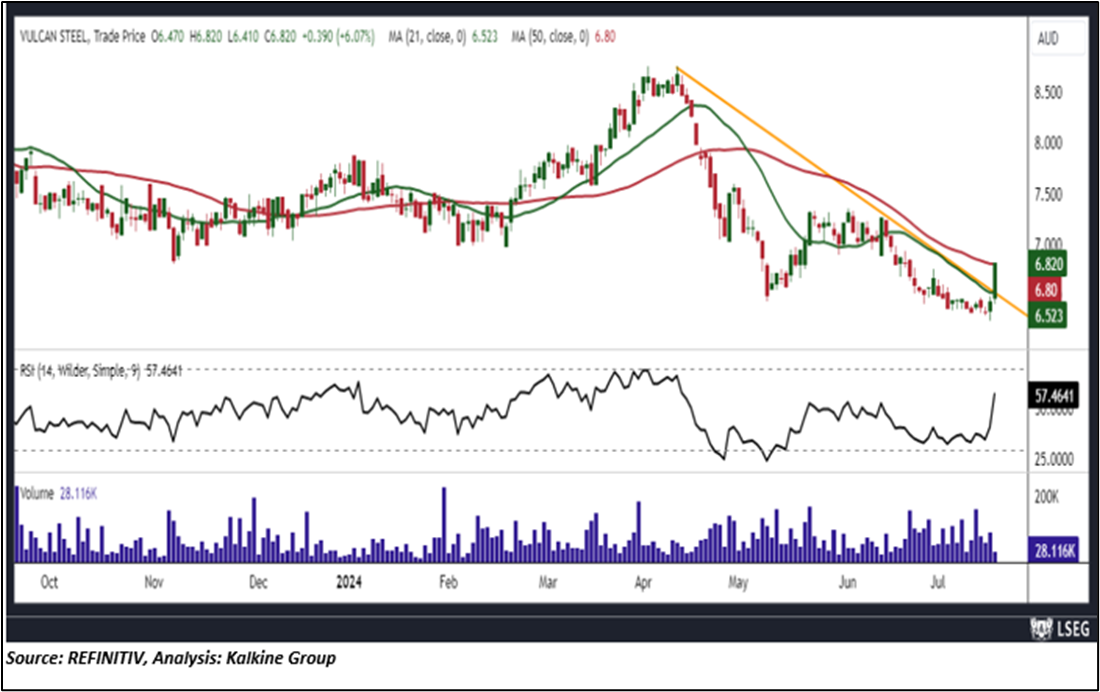Image resolution: width=1100 pixels, height=692 pixels.
Task: Click the black 57.4641 RSI value tag
Action: 1054,396
